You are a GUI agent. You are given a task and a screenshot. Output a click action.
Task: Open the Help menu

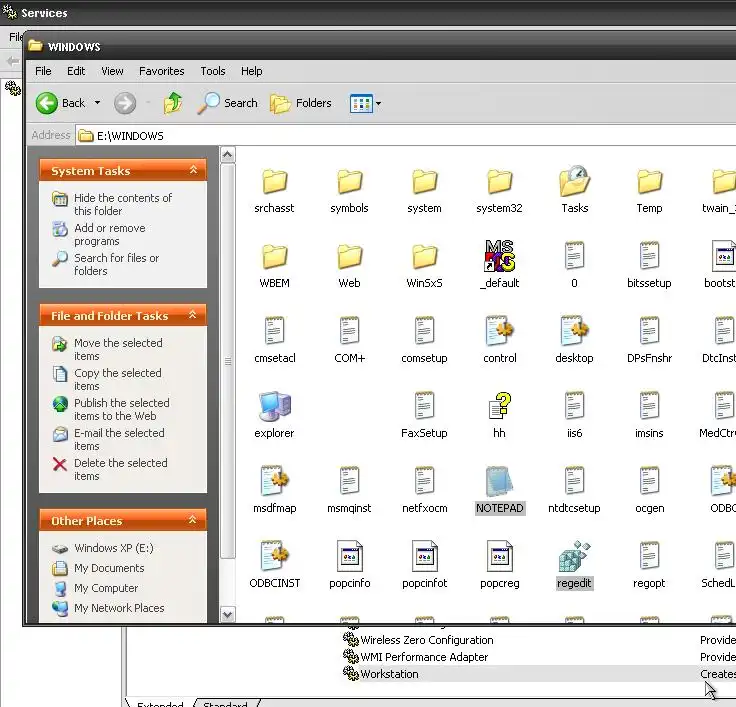[x=252, y=71]
